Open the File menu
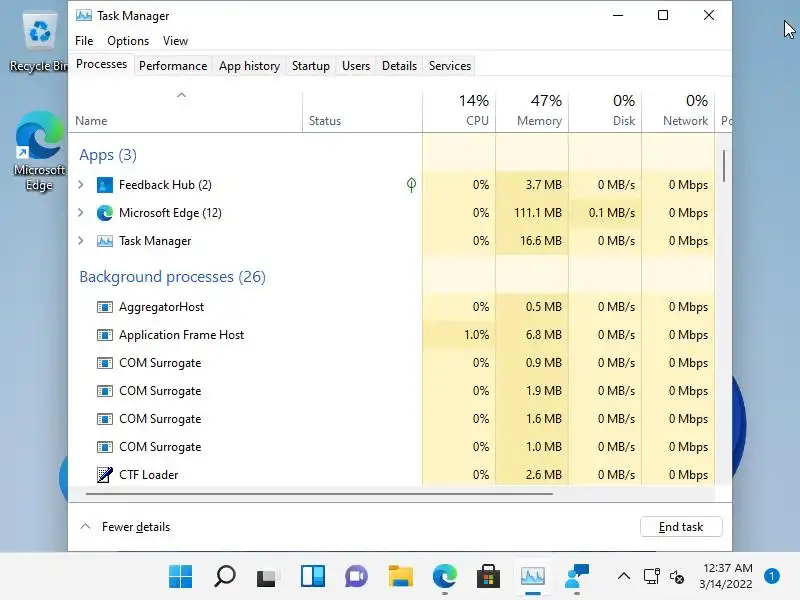The width and height of the screenshot is (800, 600). point(84,41)
